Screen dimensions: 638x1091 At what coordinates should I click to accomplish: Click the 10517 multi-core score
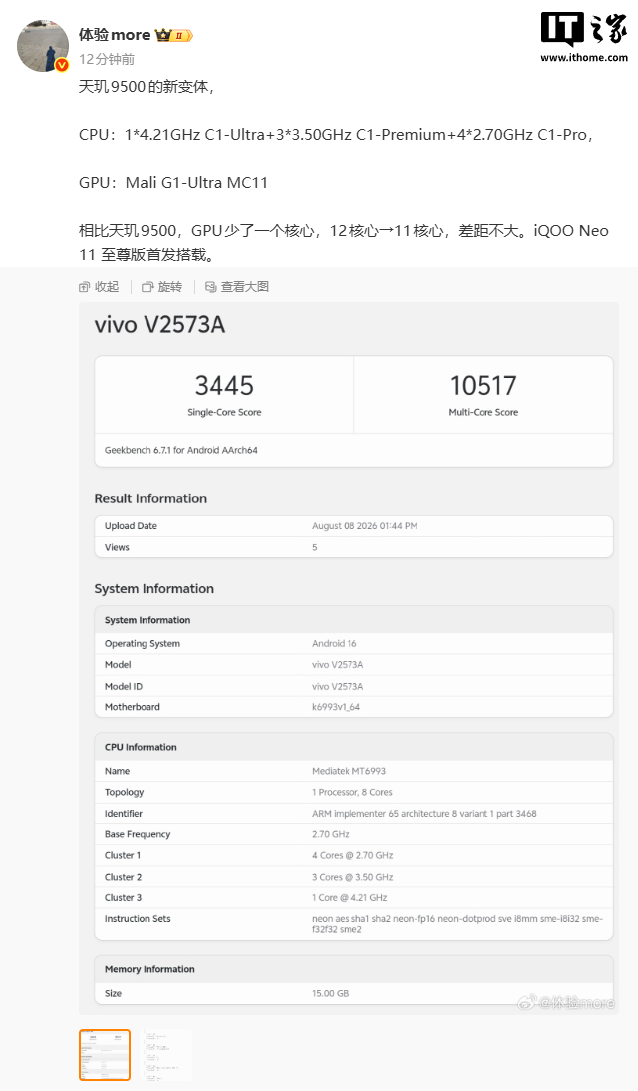pyautogui.click(x=483, y=385)
